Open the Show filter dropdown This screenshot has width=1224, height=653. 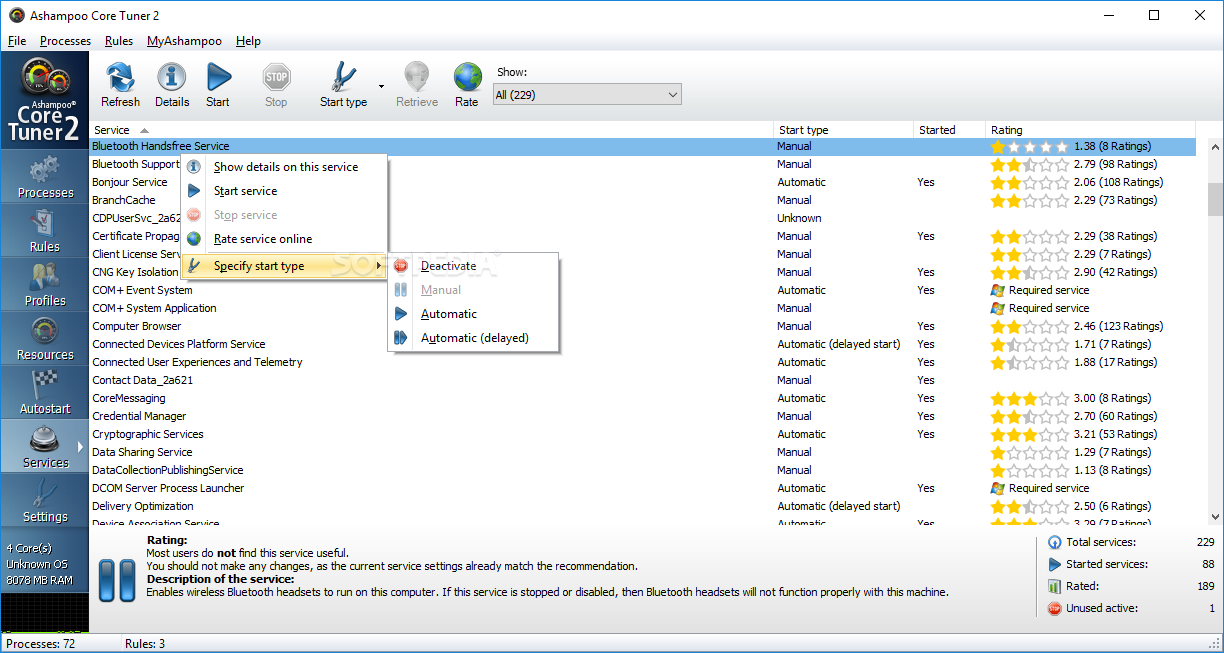[x=587, y=95]
